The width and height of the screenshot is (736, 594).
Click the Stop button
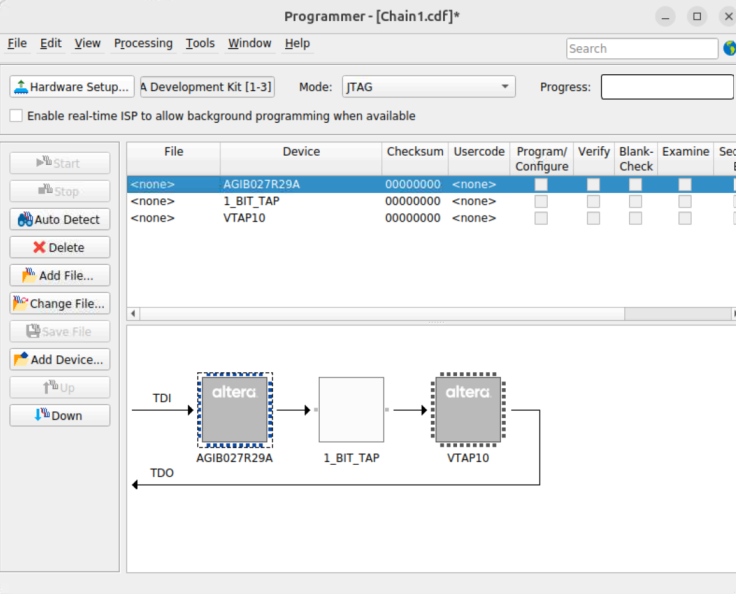60,191
